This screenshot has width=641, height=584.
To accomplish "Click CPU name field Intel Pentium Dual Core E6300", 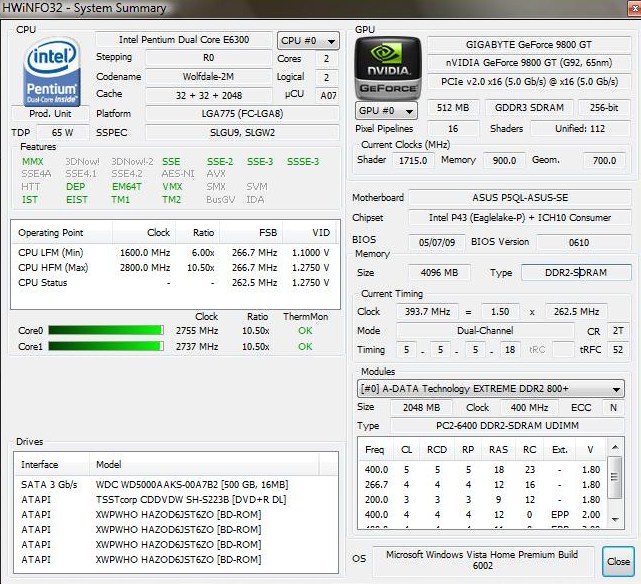I will (x=184, y=40).
